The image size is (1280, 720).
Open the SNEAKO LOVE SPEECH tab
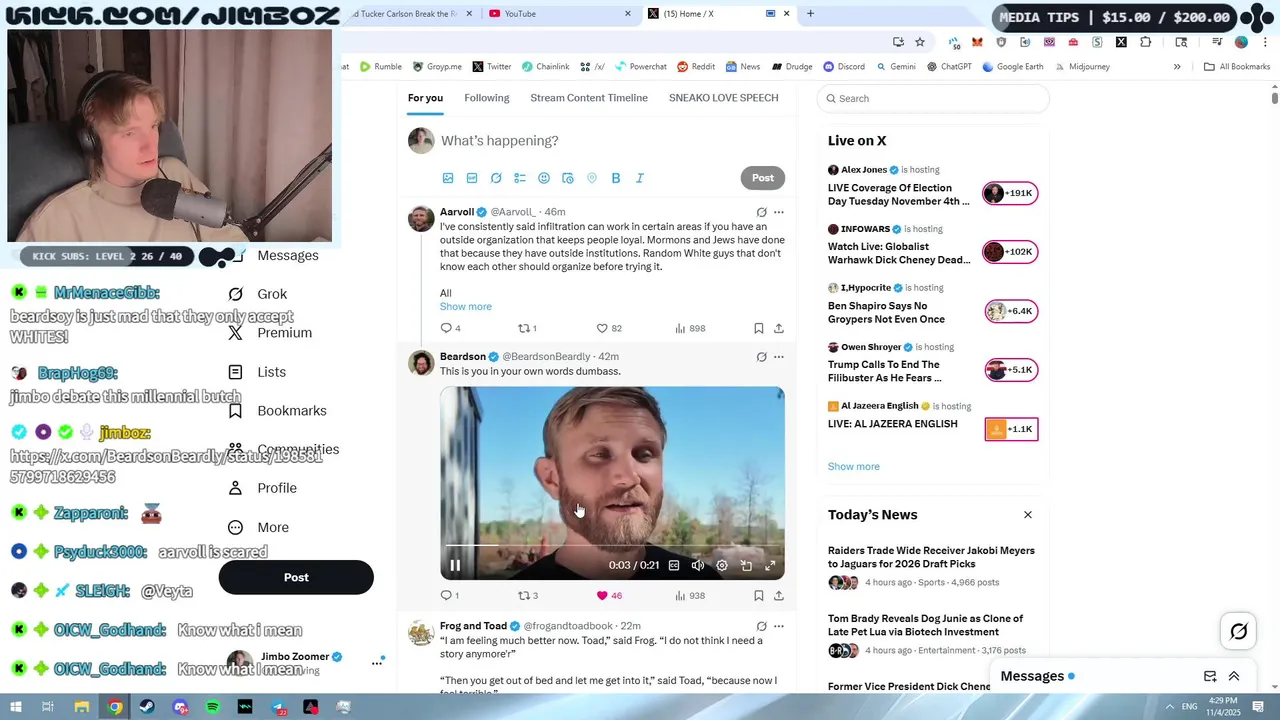pyautogui.click(x=724, y=98)
